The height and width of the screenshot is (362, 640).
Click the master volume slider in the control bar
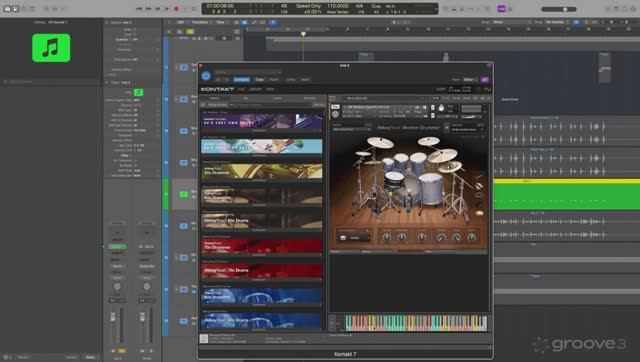tap(559, 9)
